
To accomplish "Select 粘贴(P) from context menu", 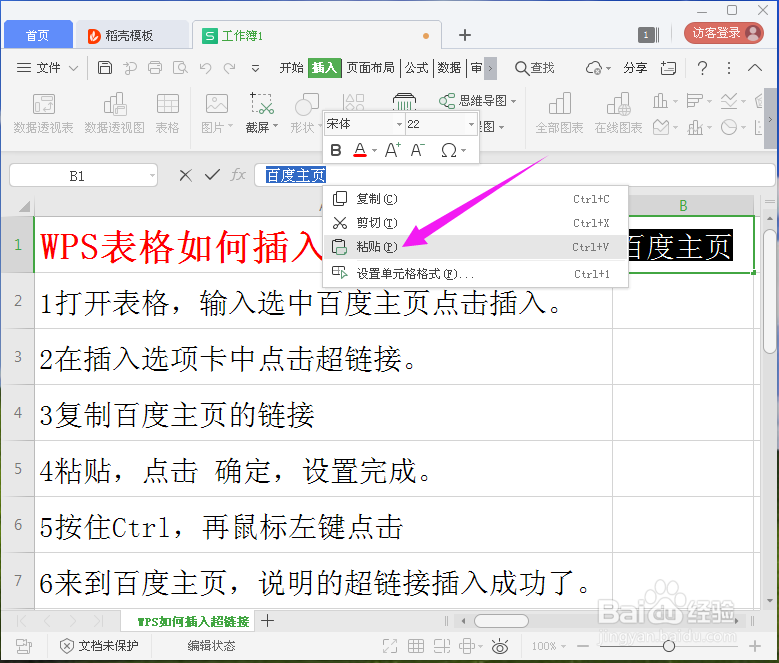I will pyautogui.click(x=476, y=247).
